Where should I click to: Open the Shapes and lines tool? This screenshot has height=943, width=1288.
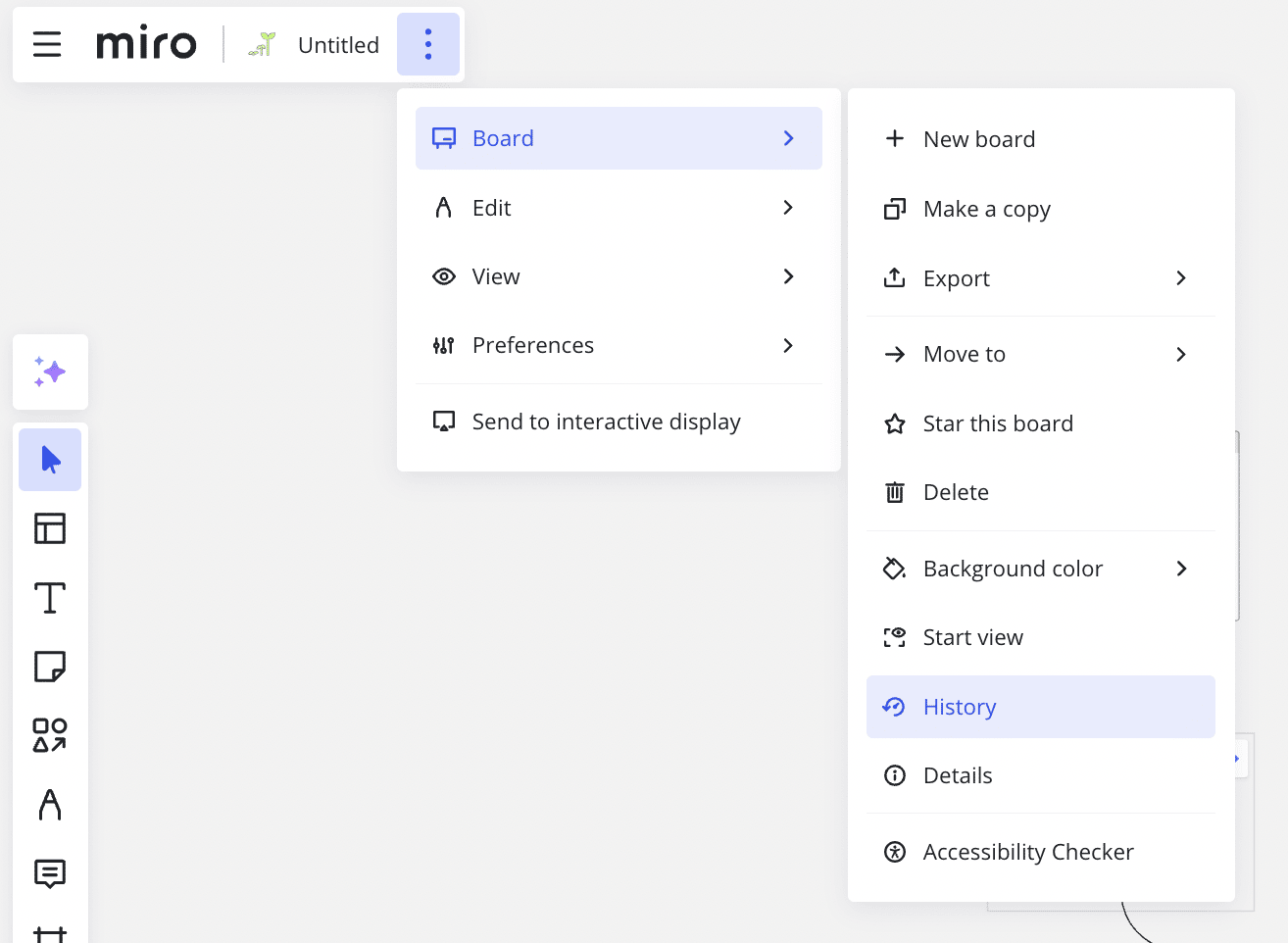pos(50,735)
